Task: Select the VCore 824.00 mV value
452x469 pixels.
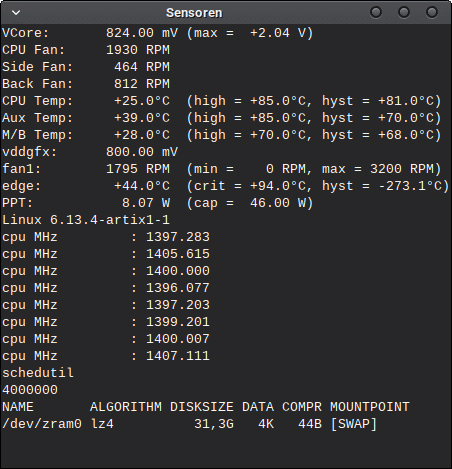Action: 142,33
